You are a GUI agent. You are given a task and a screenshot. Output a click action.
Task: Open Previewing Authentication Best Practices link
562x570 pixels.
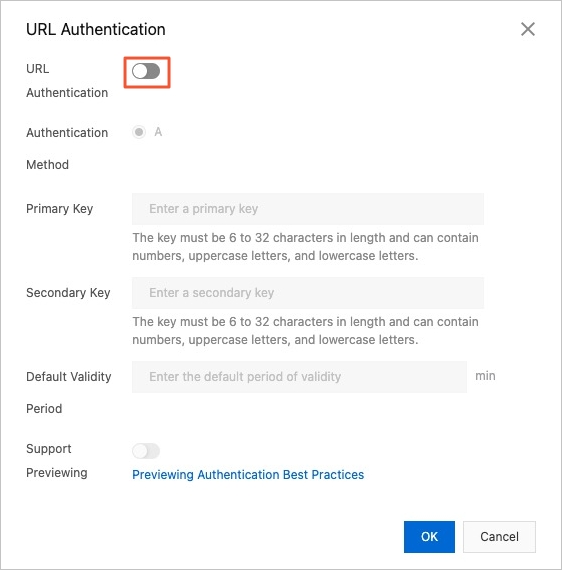(248, 475)
